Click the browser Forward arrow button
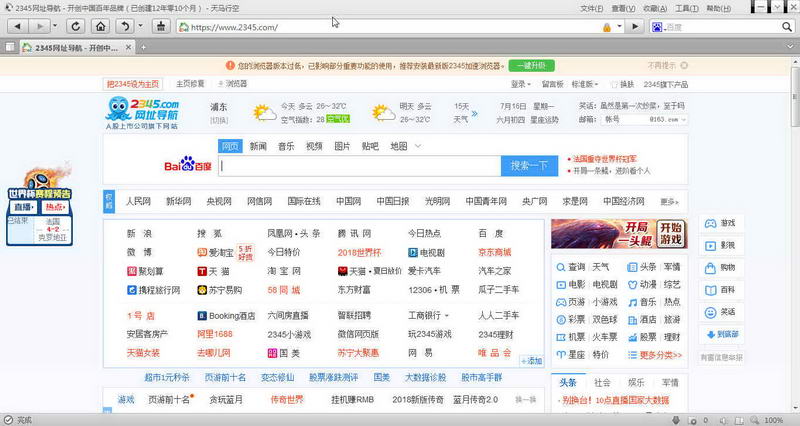The height and width of the screenshot is (426, 800). tap(39, 27)
